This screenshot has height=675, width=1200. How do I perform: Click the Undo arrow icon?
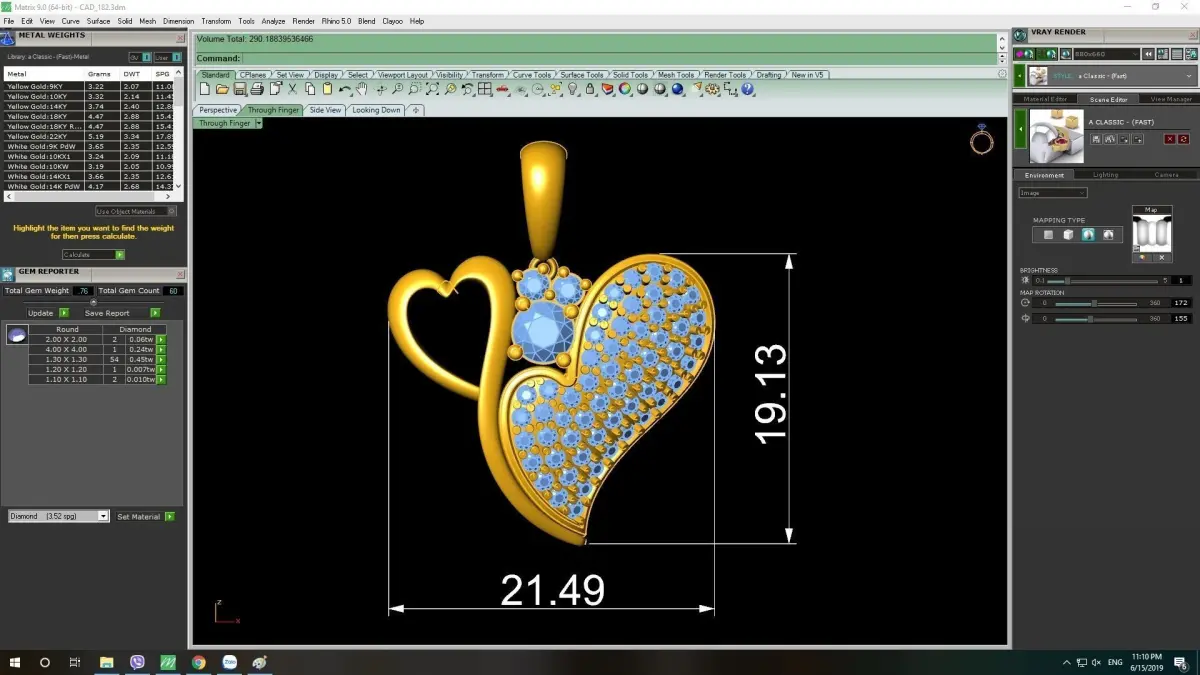point(345,90)
